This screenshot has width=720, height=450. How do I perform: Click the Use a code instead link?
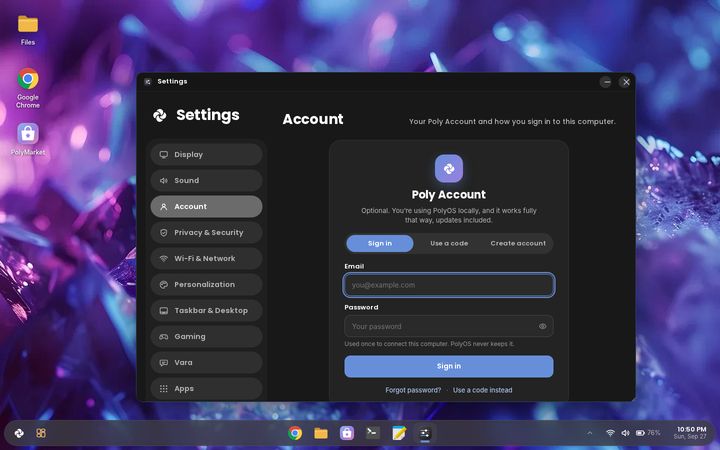482,390
